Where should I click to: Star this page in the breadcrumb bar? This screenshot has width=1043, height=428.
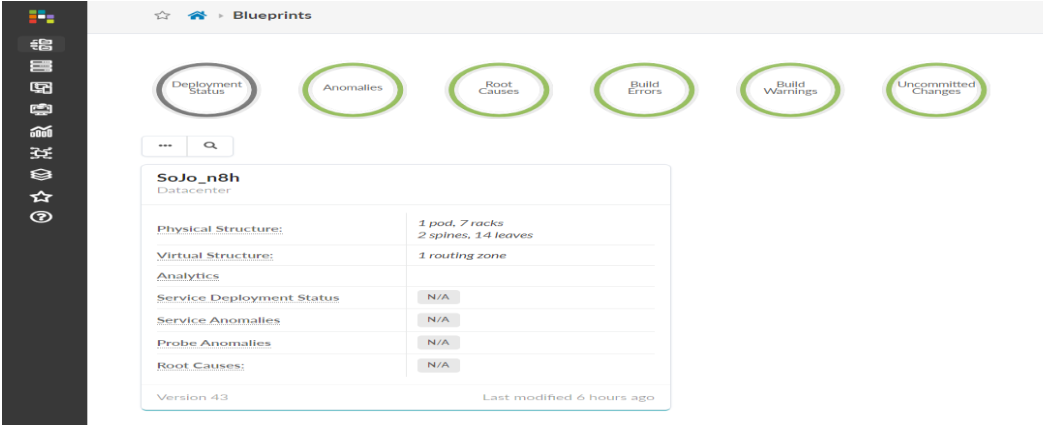[x=162, y=16]
